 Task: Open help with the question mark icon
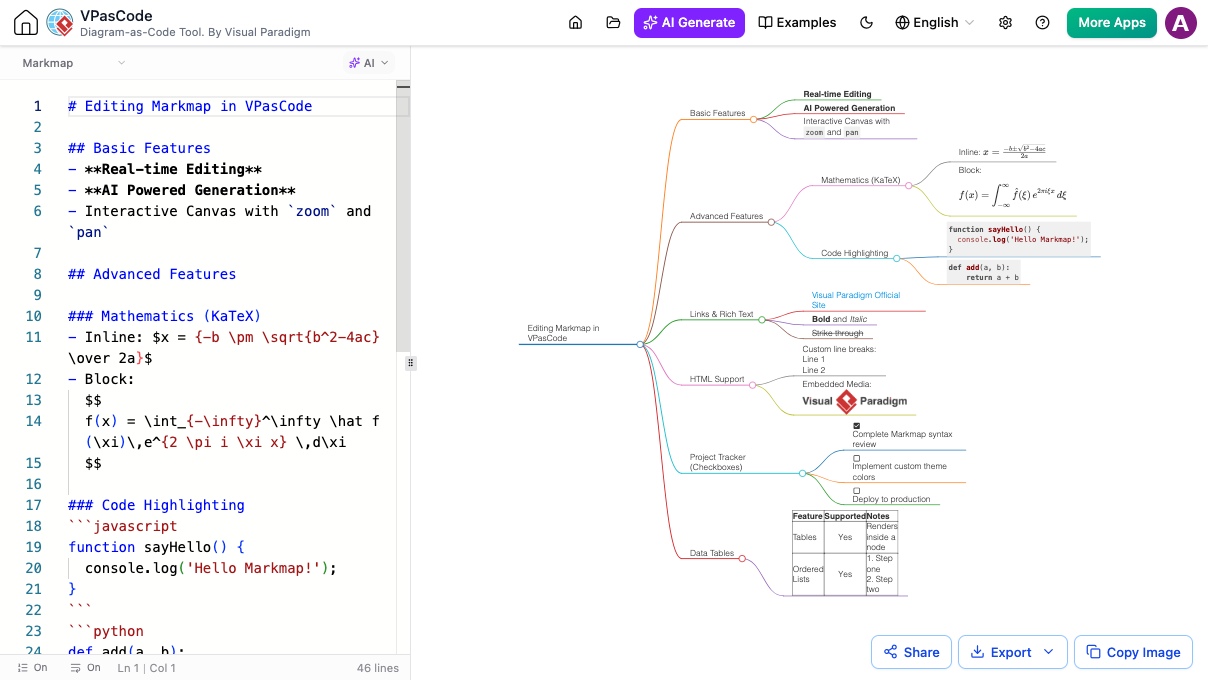tap(1043, 23)
